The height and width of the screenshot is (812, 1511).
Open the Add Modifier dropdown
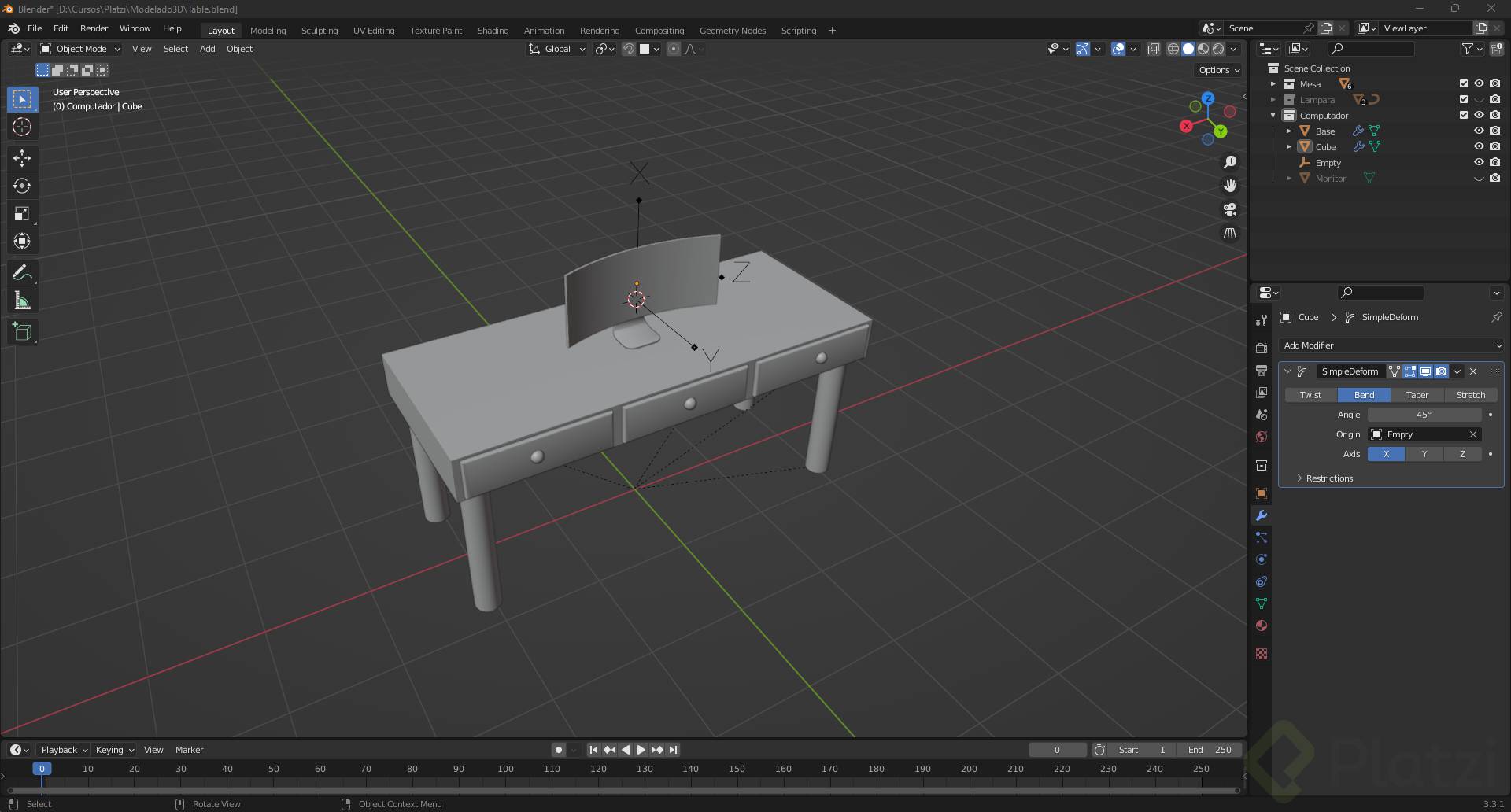click(x=1390, y=345)
